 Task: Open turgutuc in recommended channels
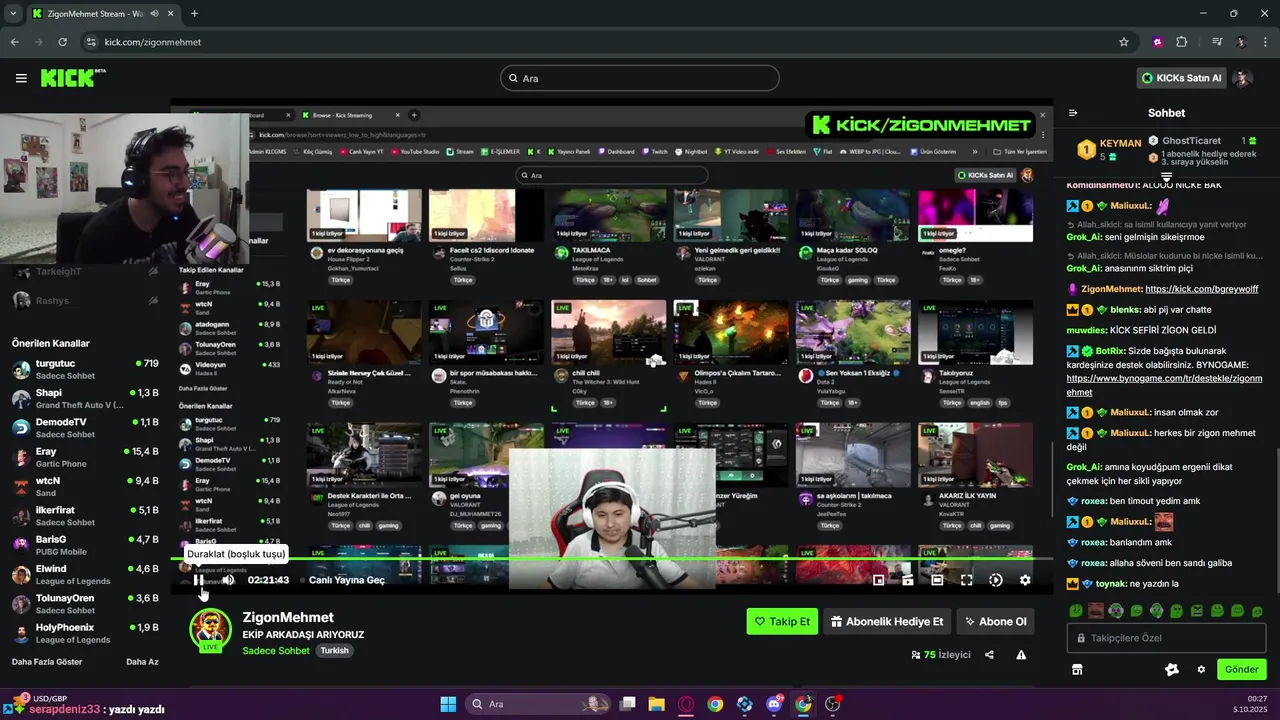(x=85, y=369)
